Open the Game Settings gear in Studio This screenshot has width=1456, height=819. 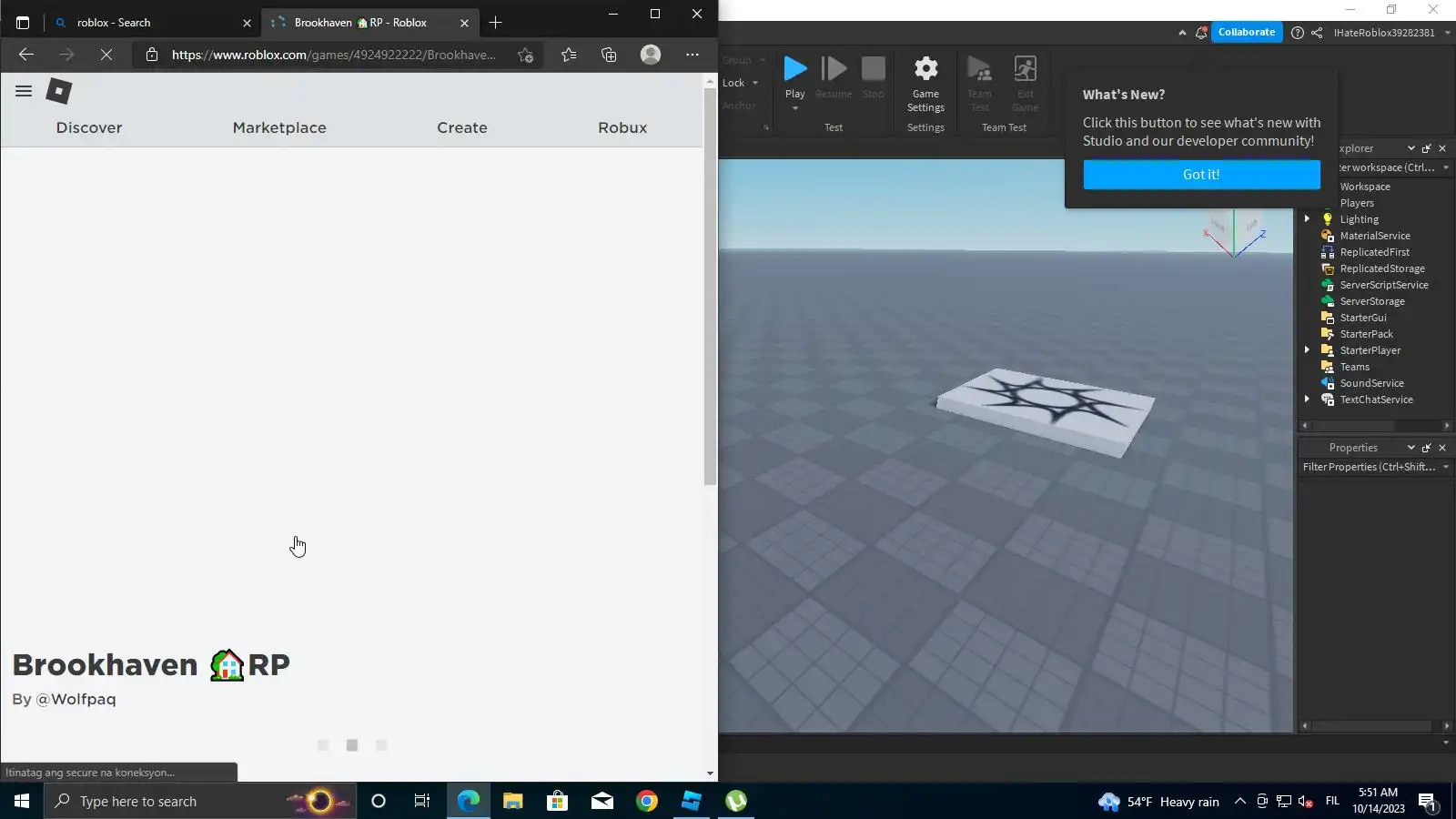coord(925,83)
